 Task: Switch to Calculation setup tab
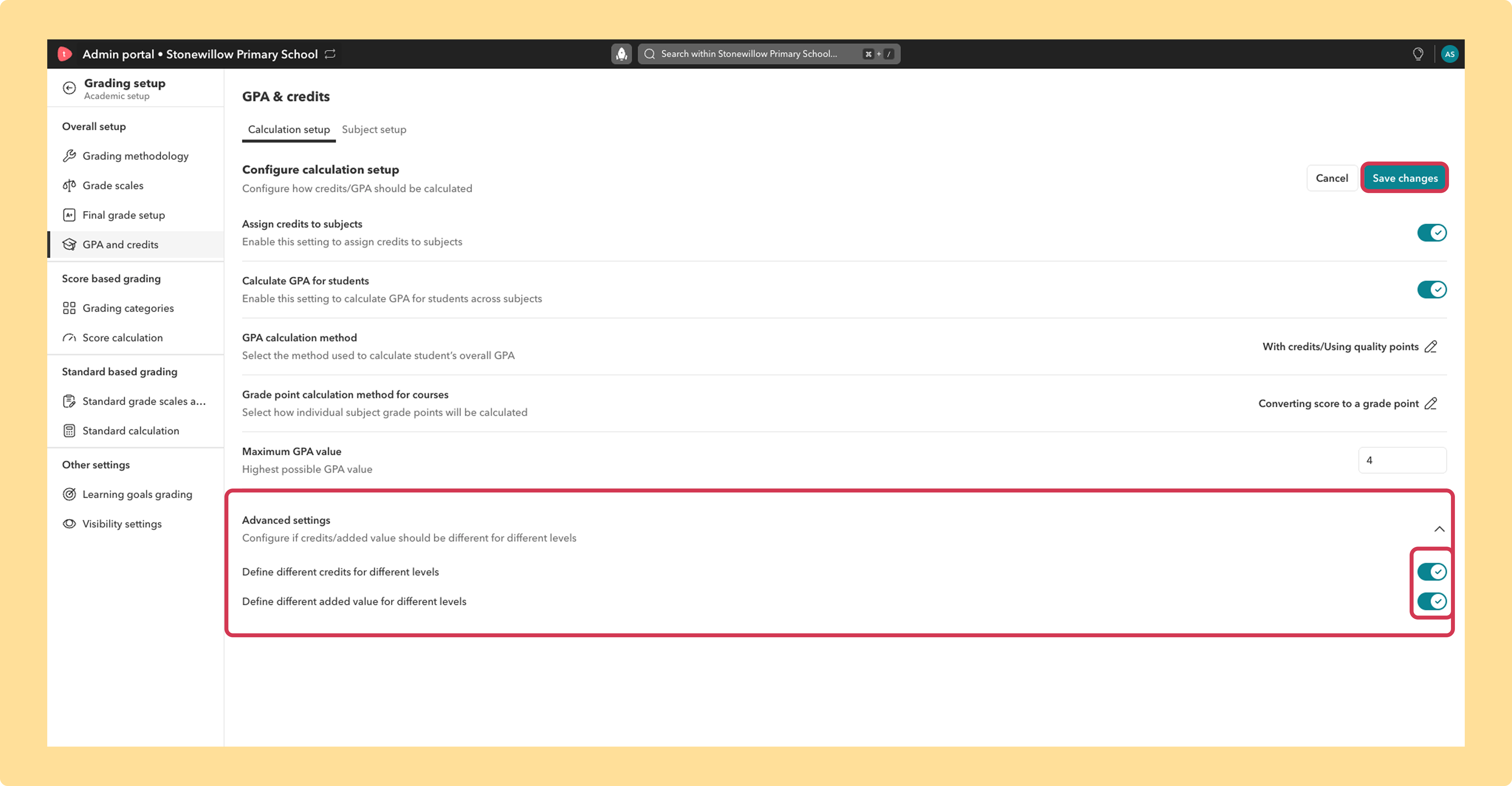point(289,129)
